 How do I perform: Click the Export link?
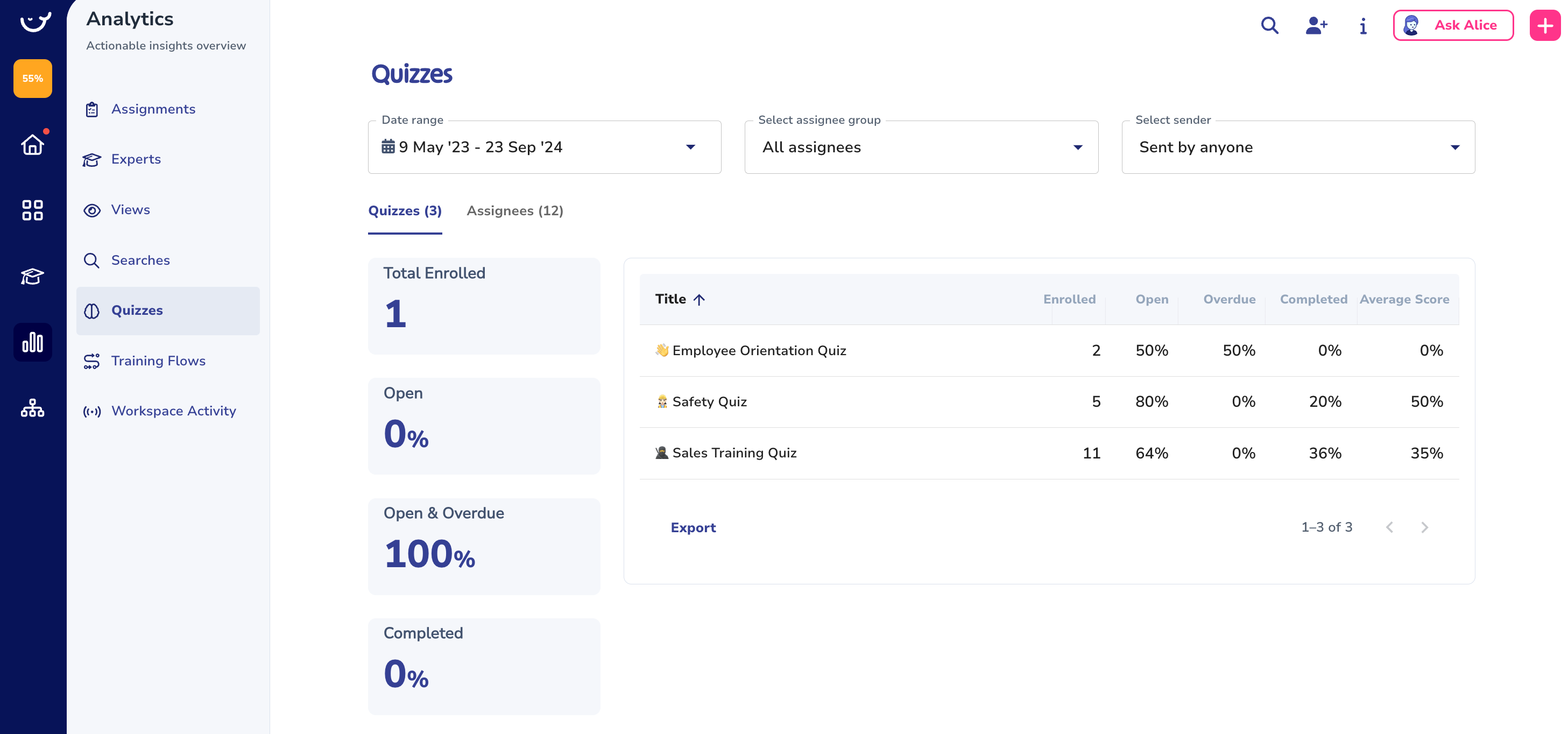coord(693,528)
